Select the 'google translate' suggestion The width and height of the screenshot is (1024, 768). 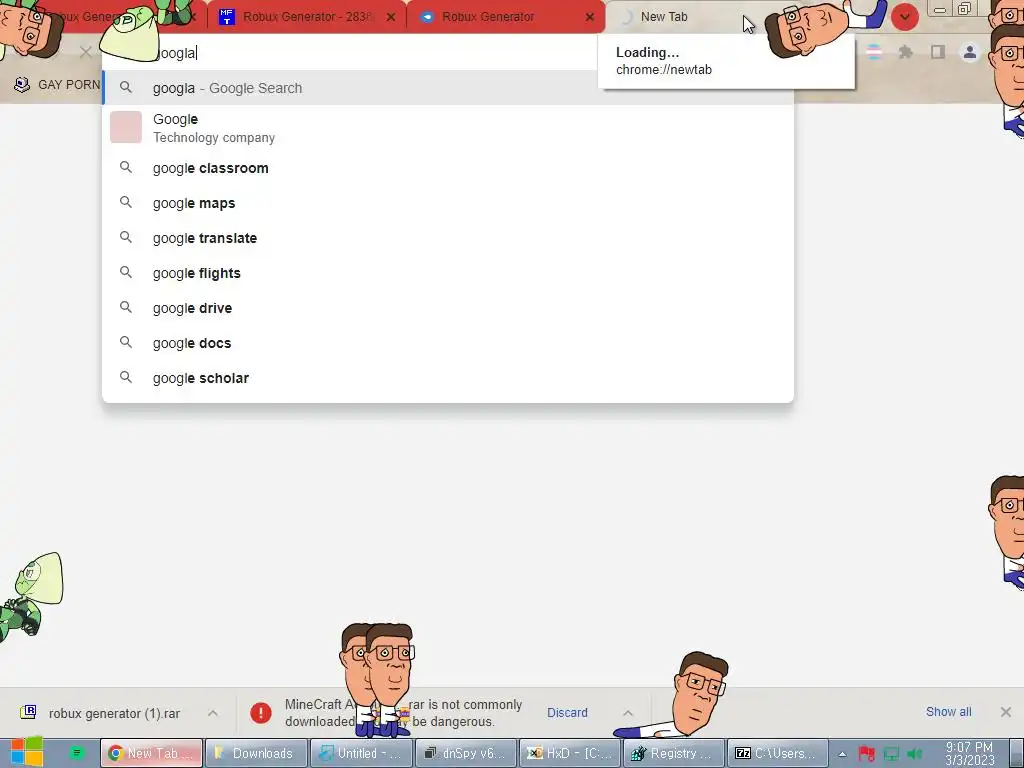(x=448, y=238)
